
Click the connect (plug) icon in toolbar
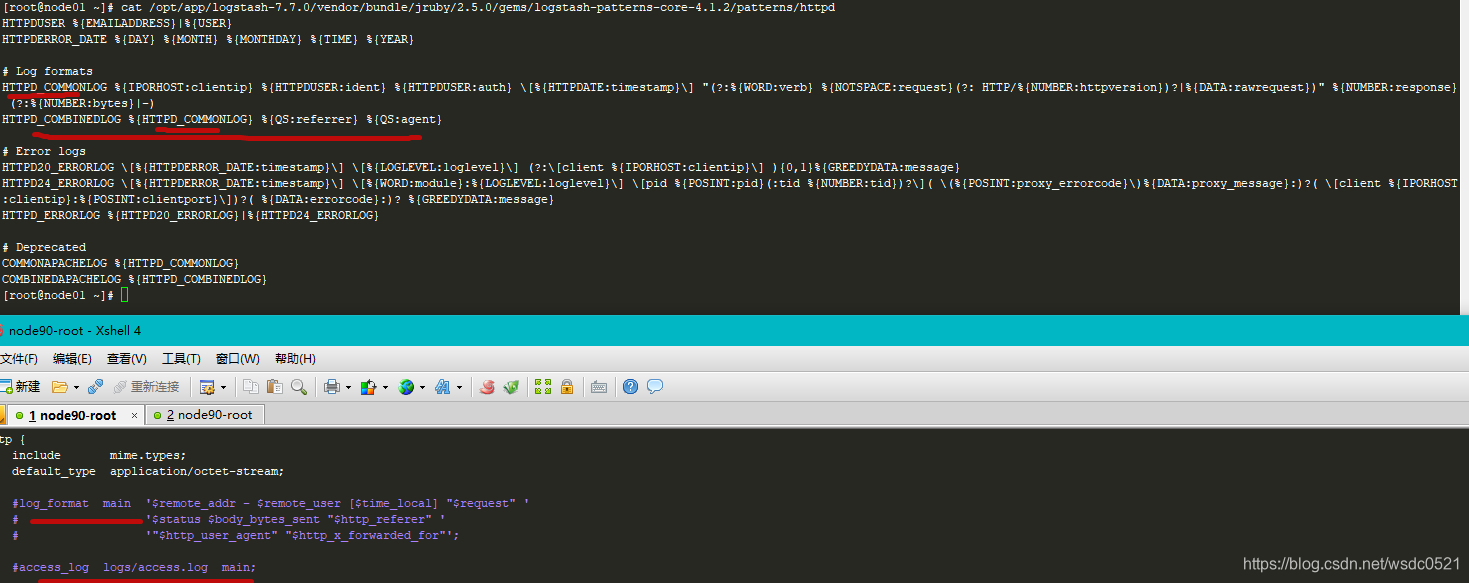(x=96, y=387)
